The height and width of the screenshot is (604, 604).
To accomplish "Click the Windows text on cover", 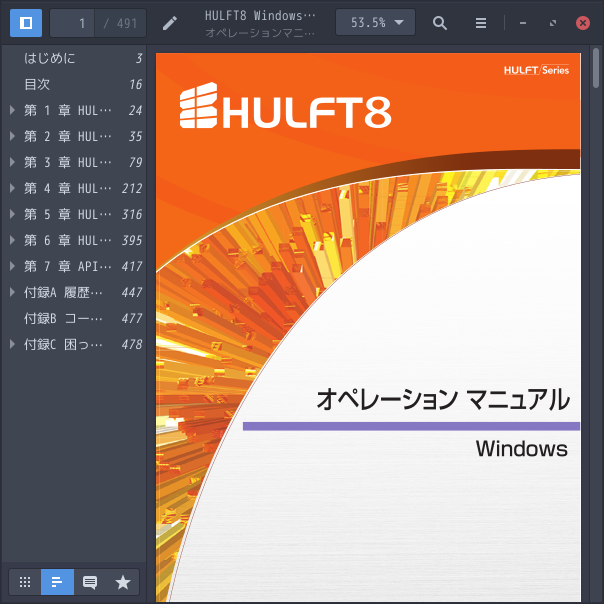I will (x=522, y=449).
